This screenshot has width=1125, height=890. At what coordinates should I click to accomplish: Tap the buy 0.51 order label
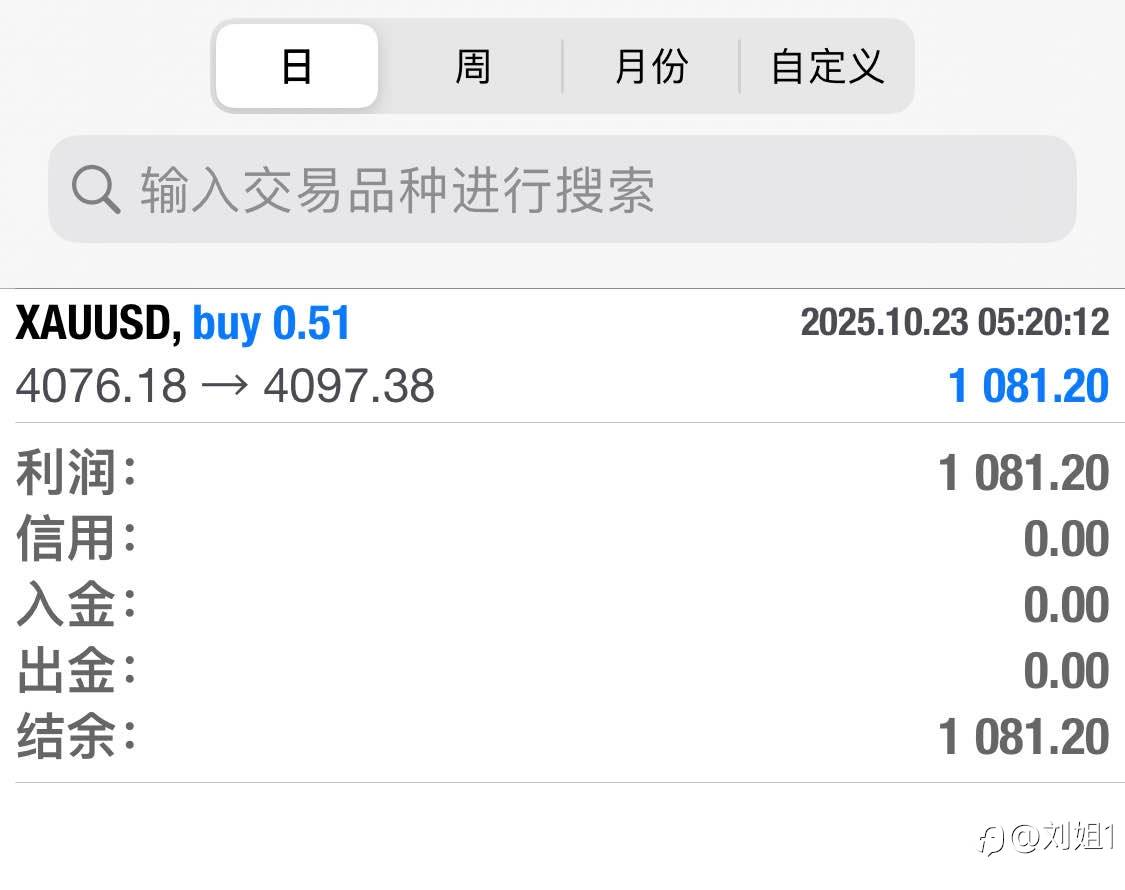coord(271,324)
